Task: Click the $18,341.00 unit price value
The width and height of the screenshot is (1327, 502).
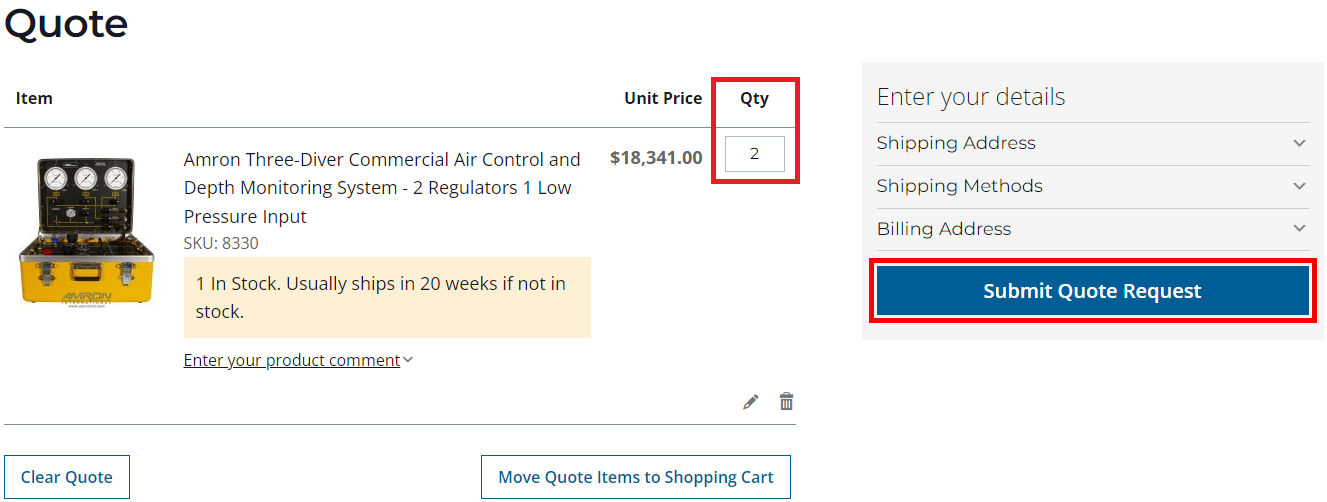Action: coord(656,157)
